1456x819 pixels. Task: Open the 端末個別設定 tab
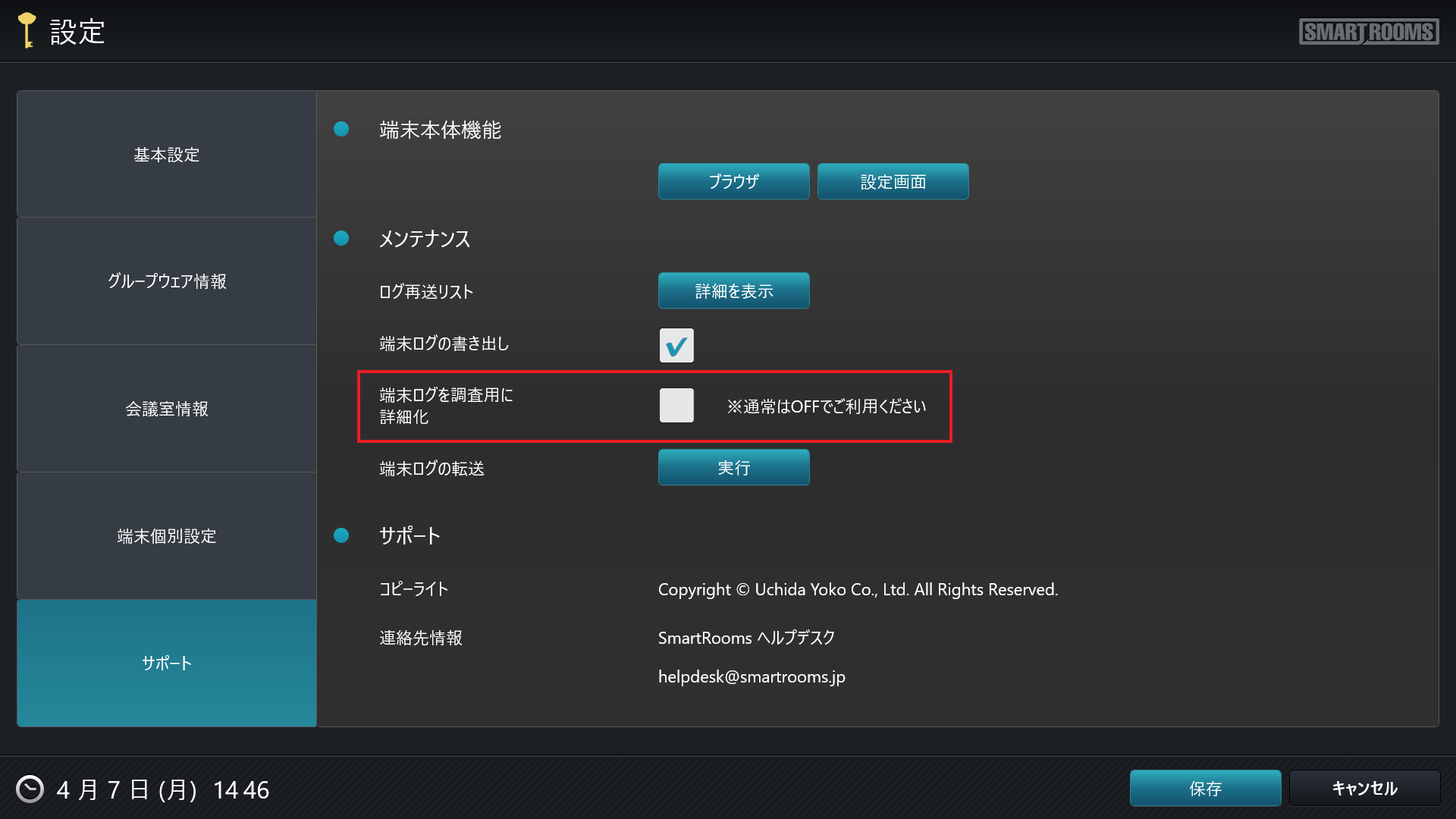pyautogui.click(x=167, y=536)
